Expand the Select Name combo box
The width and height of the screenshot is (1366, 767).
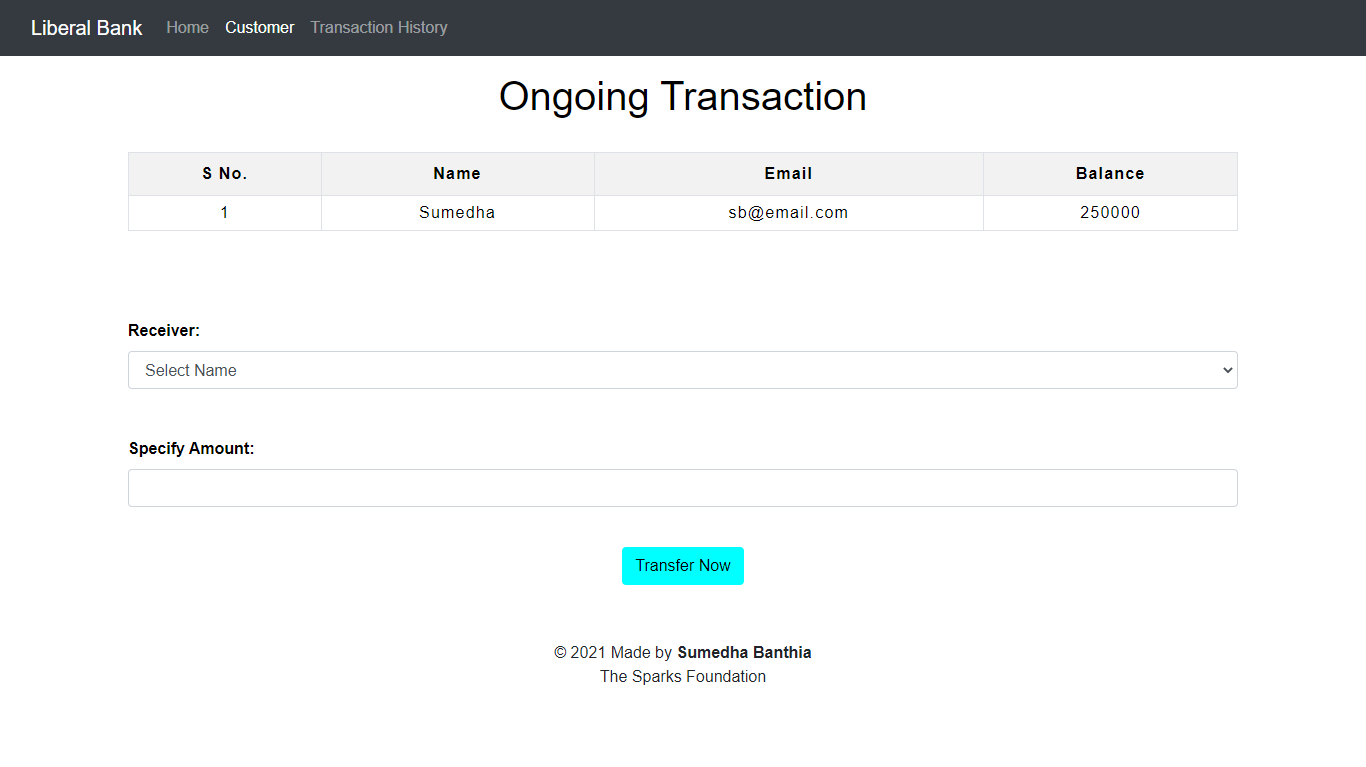click(x=683, y=370)
